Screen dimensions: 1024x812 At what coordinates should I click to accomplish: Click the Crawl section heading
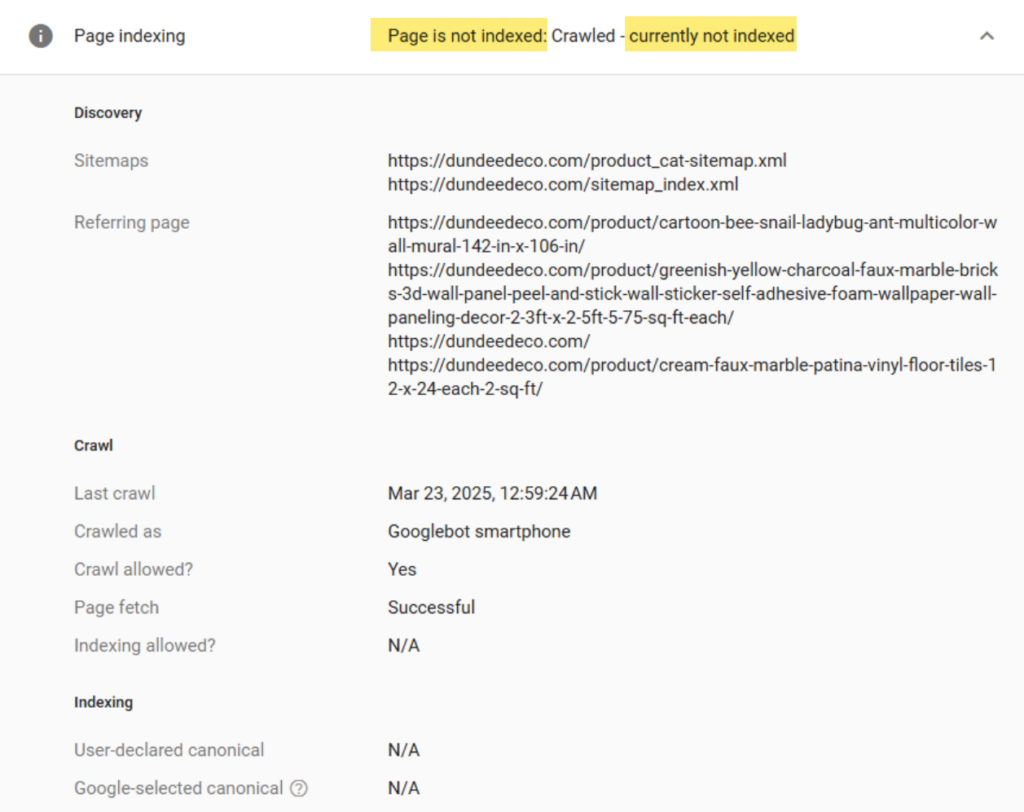pyautogui.click(x=93, y=446)
